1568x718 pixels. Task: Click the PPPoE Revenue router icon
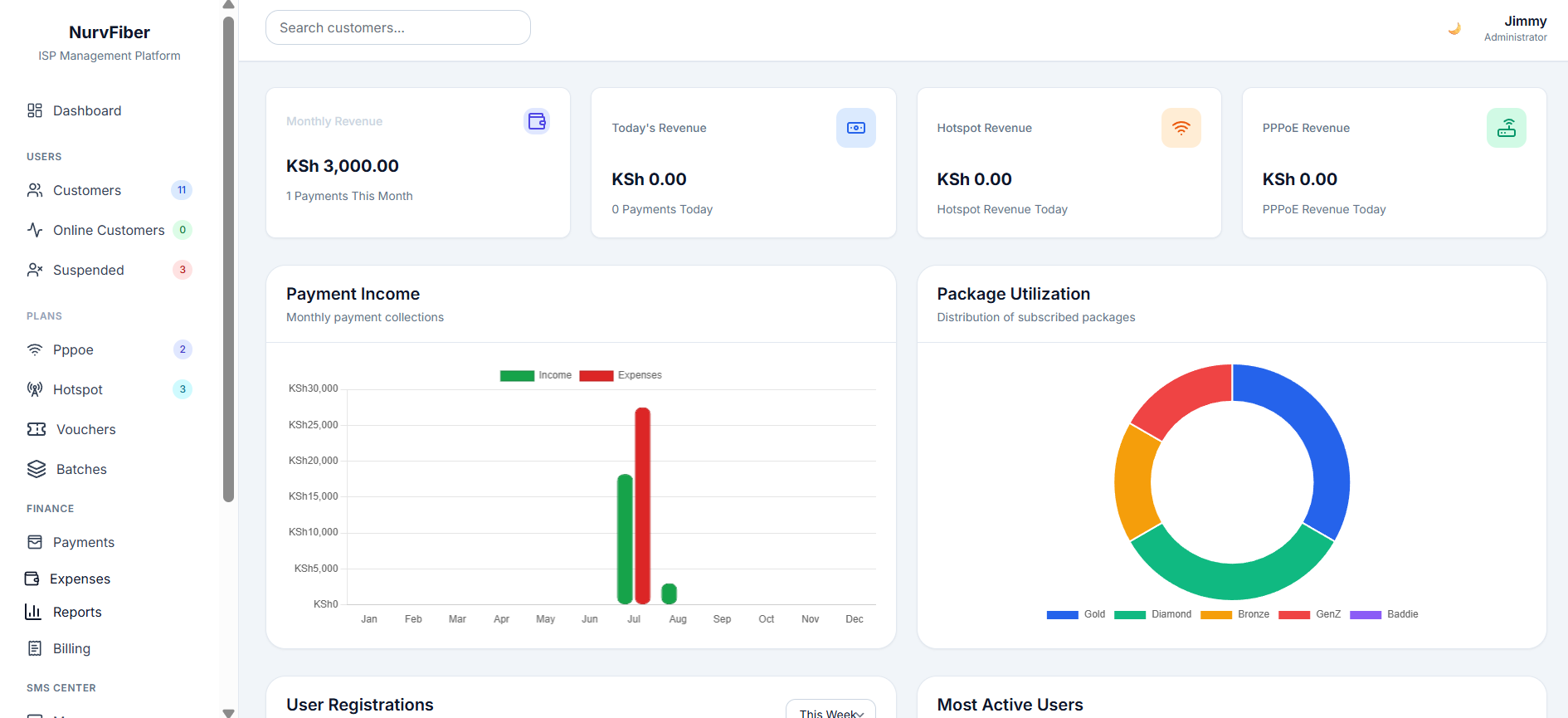pyautogui.click(x=1506, y=128)
